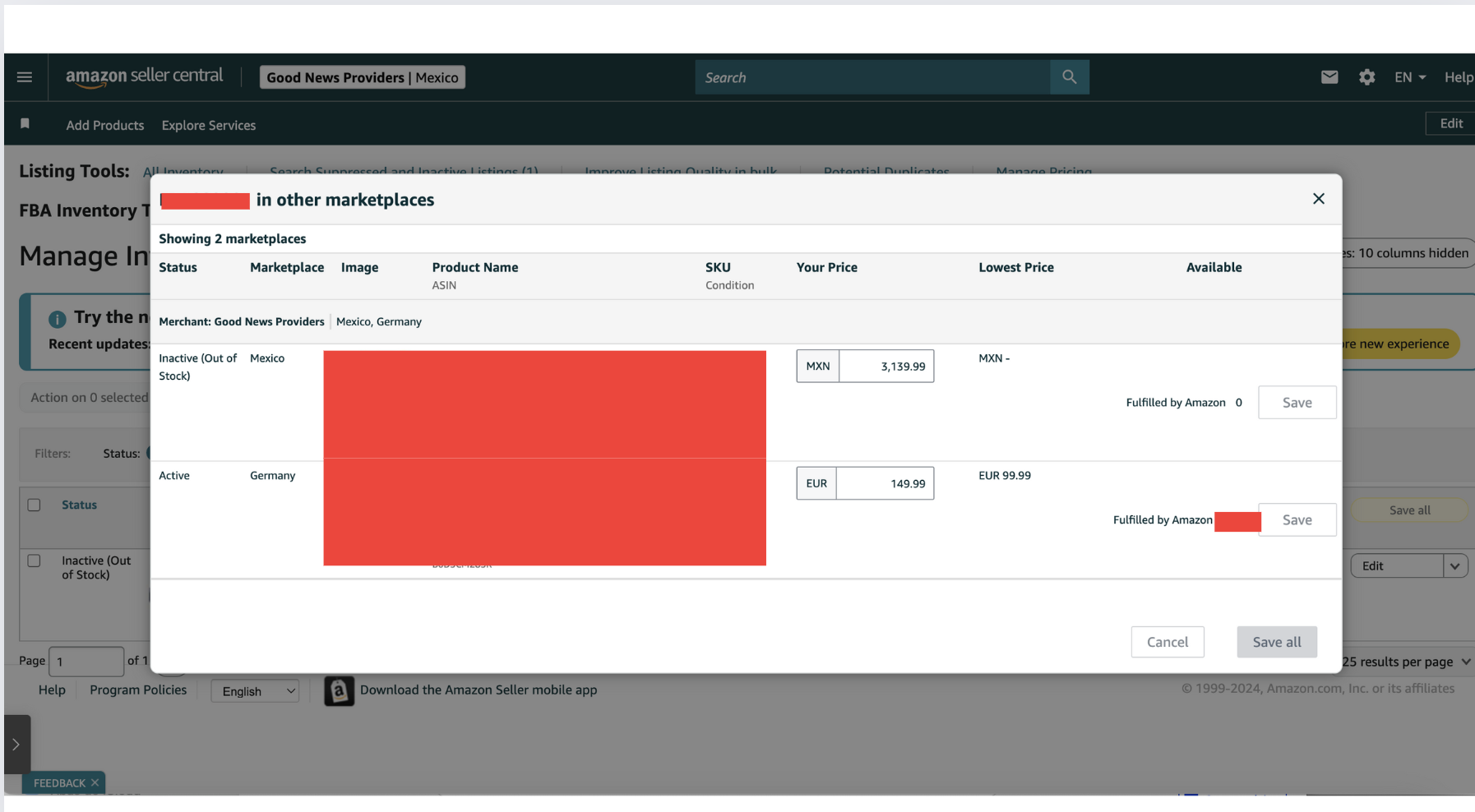Open the Help link in header
The image size is (1475, 812).
pos(1459,77)
